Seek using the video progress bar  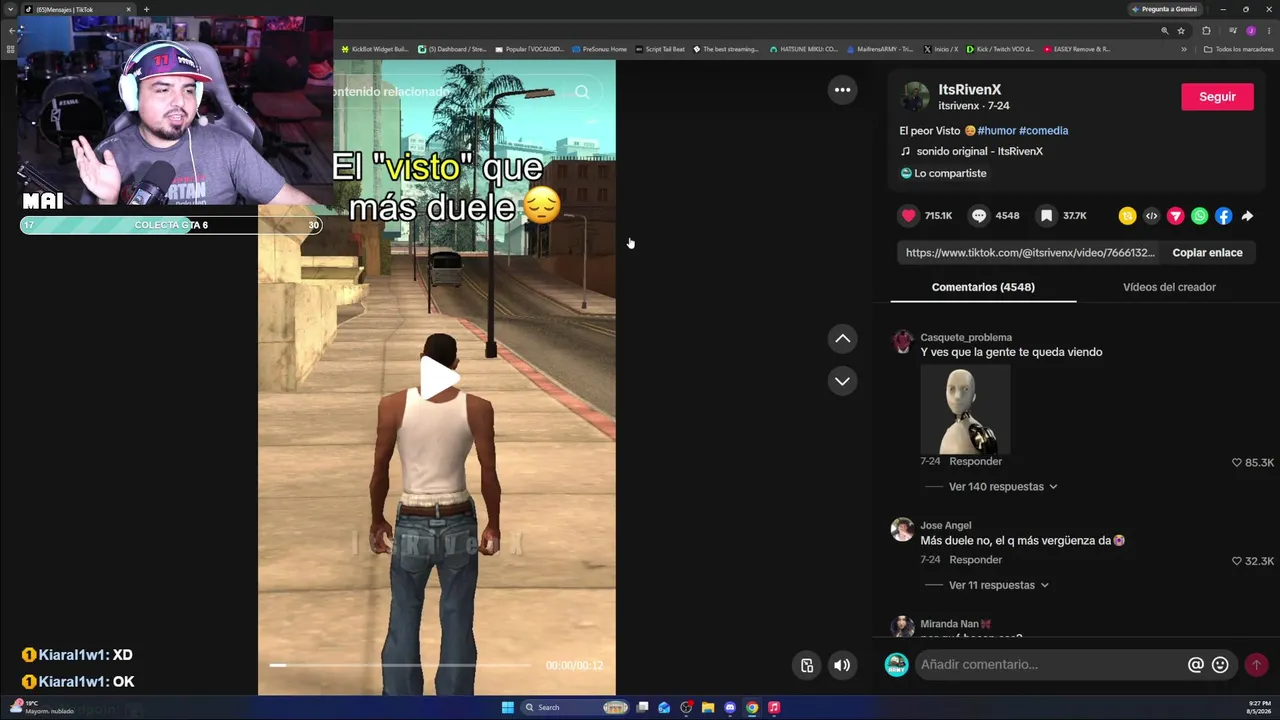[x=400, y=665]
